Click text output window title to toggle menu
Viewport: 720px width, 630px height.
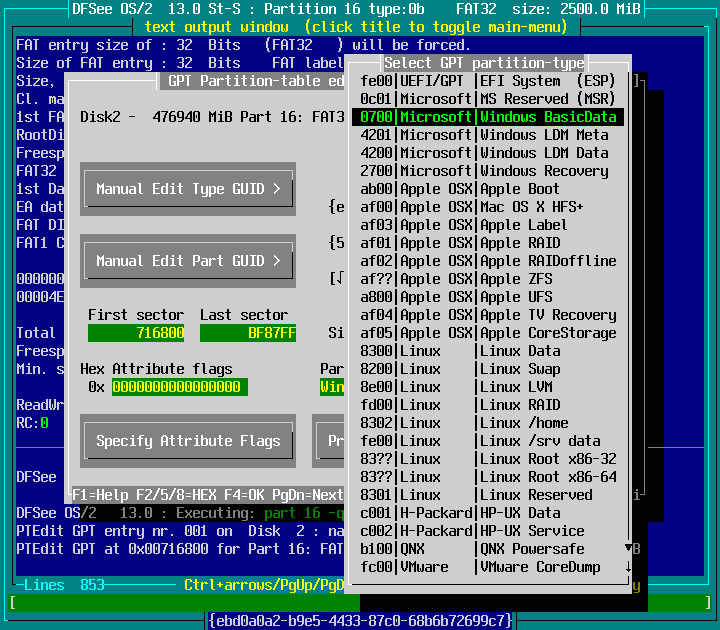point(360,26)
